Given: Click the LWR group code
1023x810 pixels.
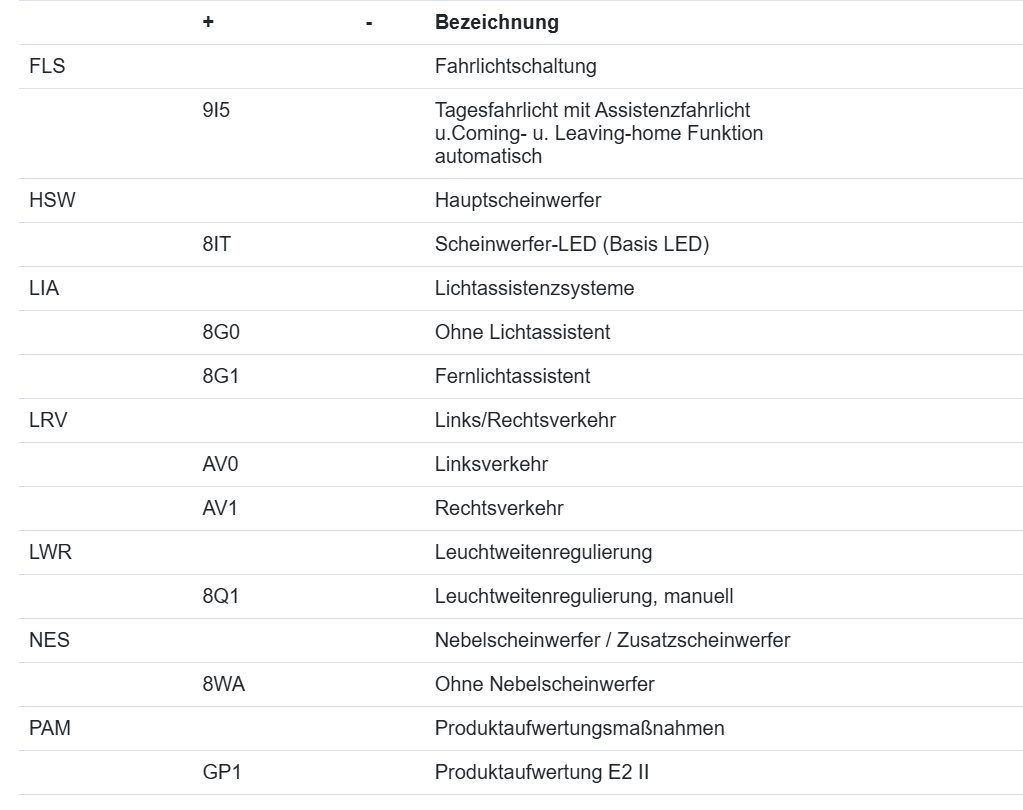Looking at the screenshot, I should click(51, 552).
